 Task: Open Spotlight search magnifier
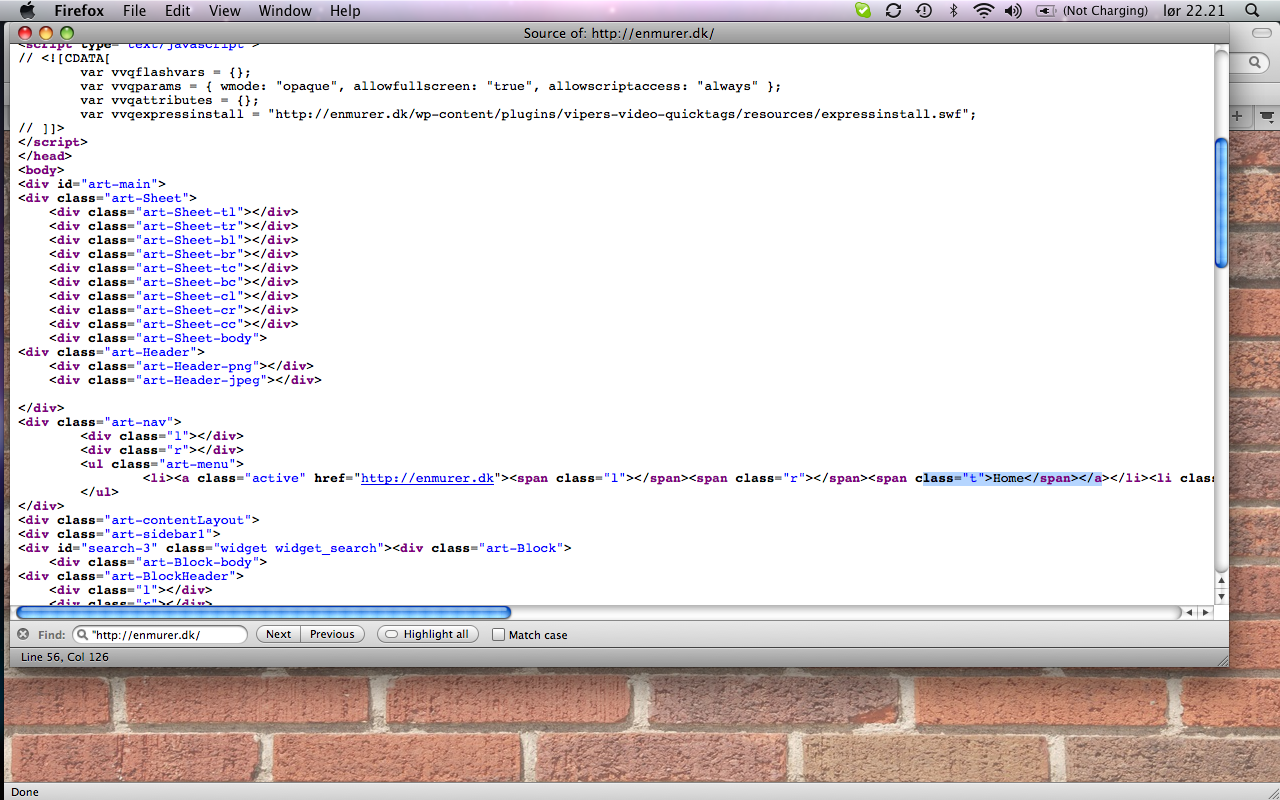pos(1252,11)
